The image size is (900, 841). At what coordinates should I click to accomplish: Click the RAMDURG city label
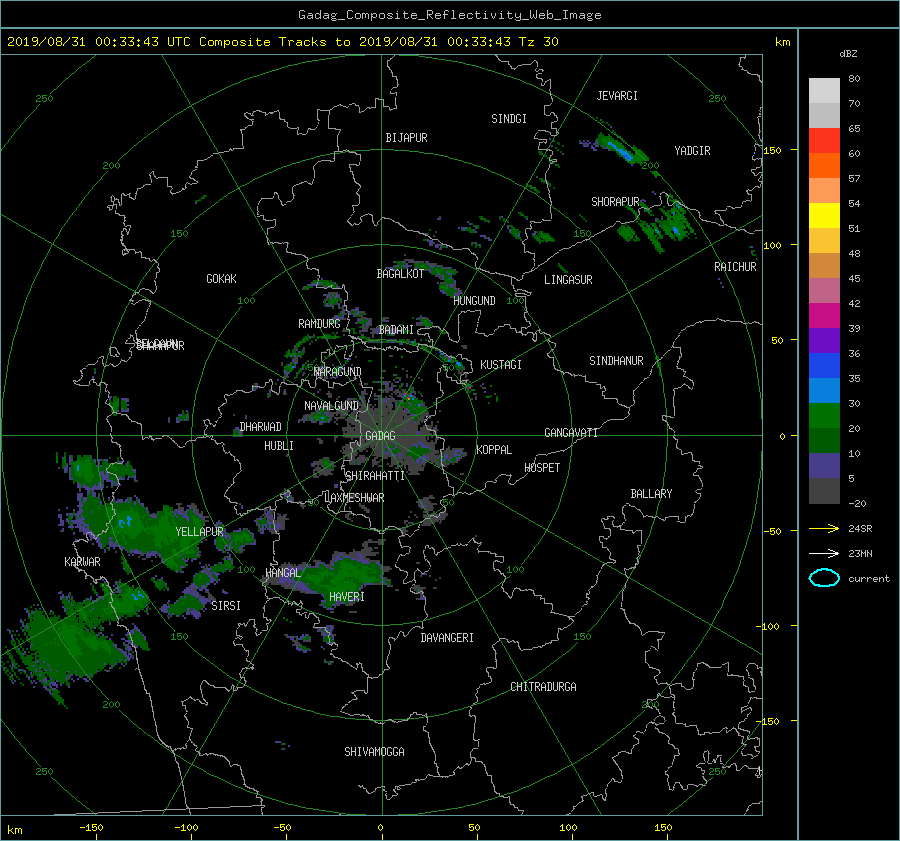[319, 324]
